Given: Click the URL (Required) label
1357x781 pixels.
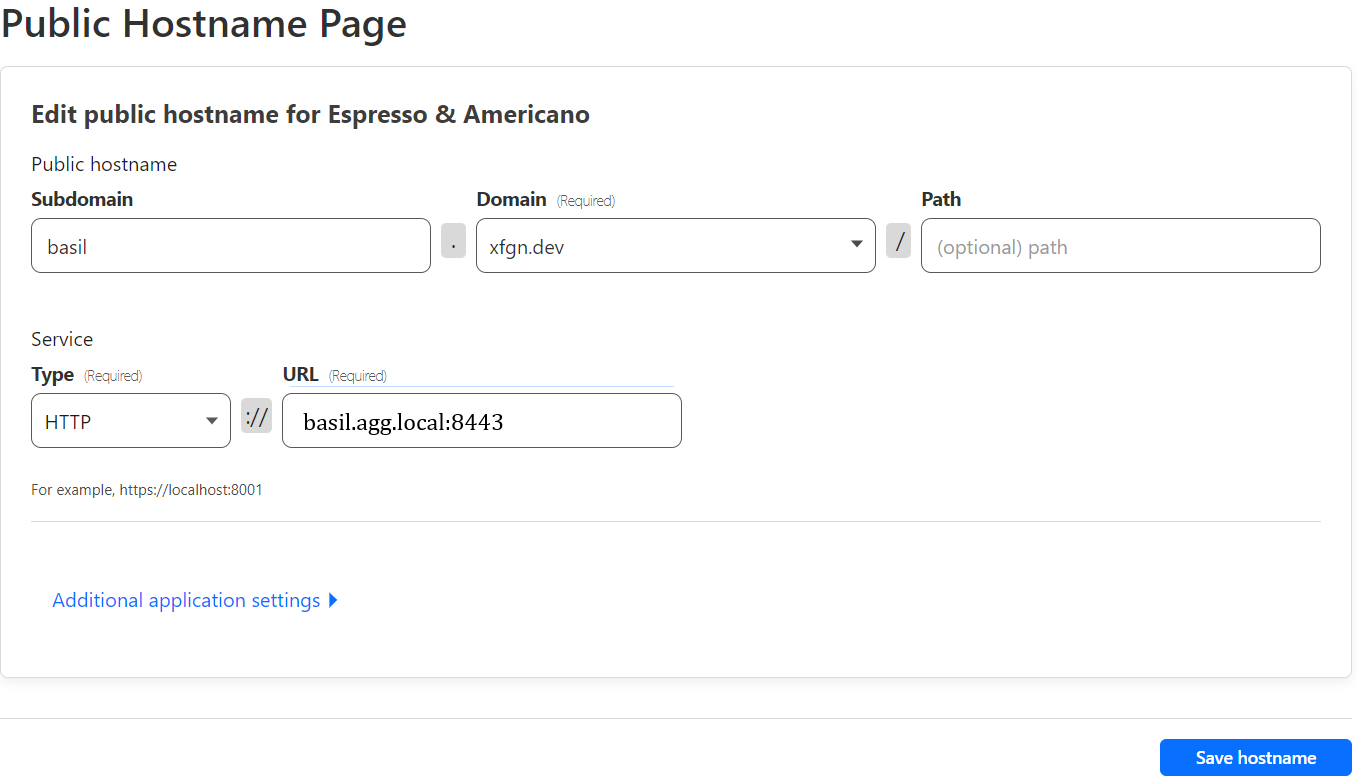Looking at the screenshot, I should pyautogui.click(x=334, y=375).
